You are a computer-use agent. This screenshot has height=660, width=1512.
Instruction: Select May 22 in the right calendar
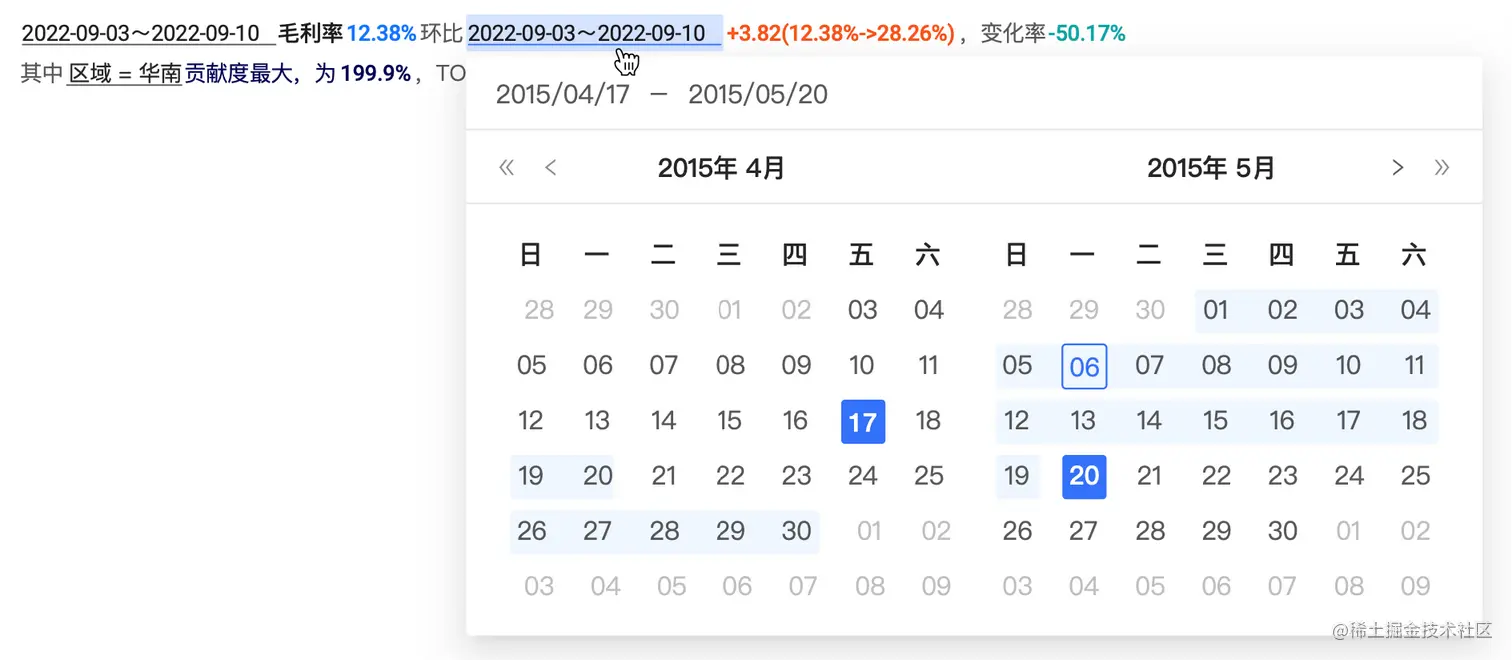click(x=1216, y=477)
